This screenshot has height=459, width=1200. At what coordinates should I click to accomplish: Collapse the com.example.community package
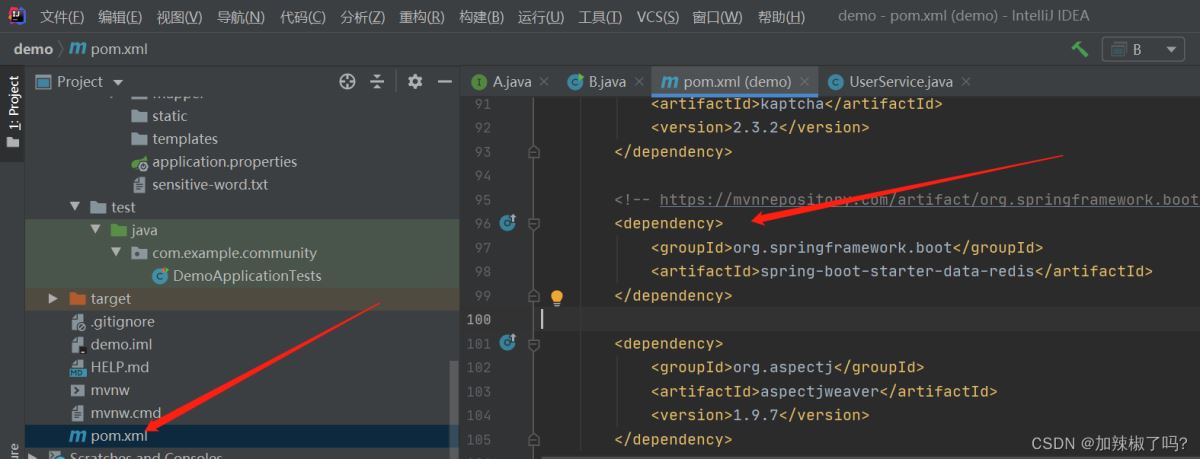click(x=116, y=253)
